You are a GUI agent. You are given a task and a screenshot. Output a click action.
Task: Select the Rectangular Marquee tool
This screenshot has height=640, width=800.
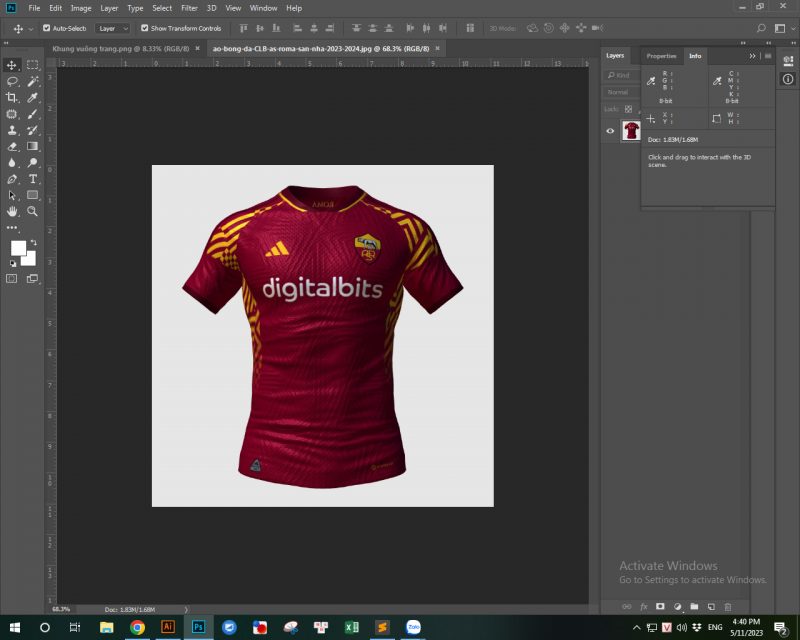(x=33, y=65)
